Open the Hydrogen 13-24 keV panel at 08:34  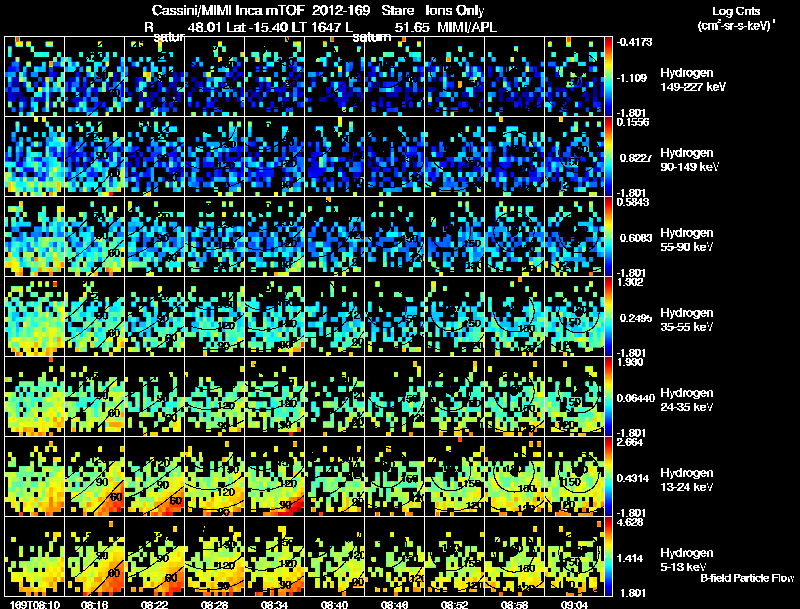pyautogui.click(x=274, y=476)
